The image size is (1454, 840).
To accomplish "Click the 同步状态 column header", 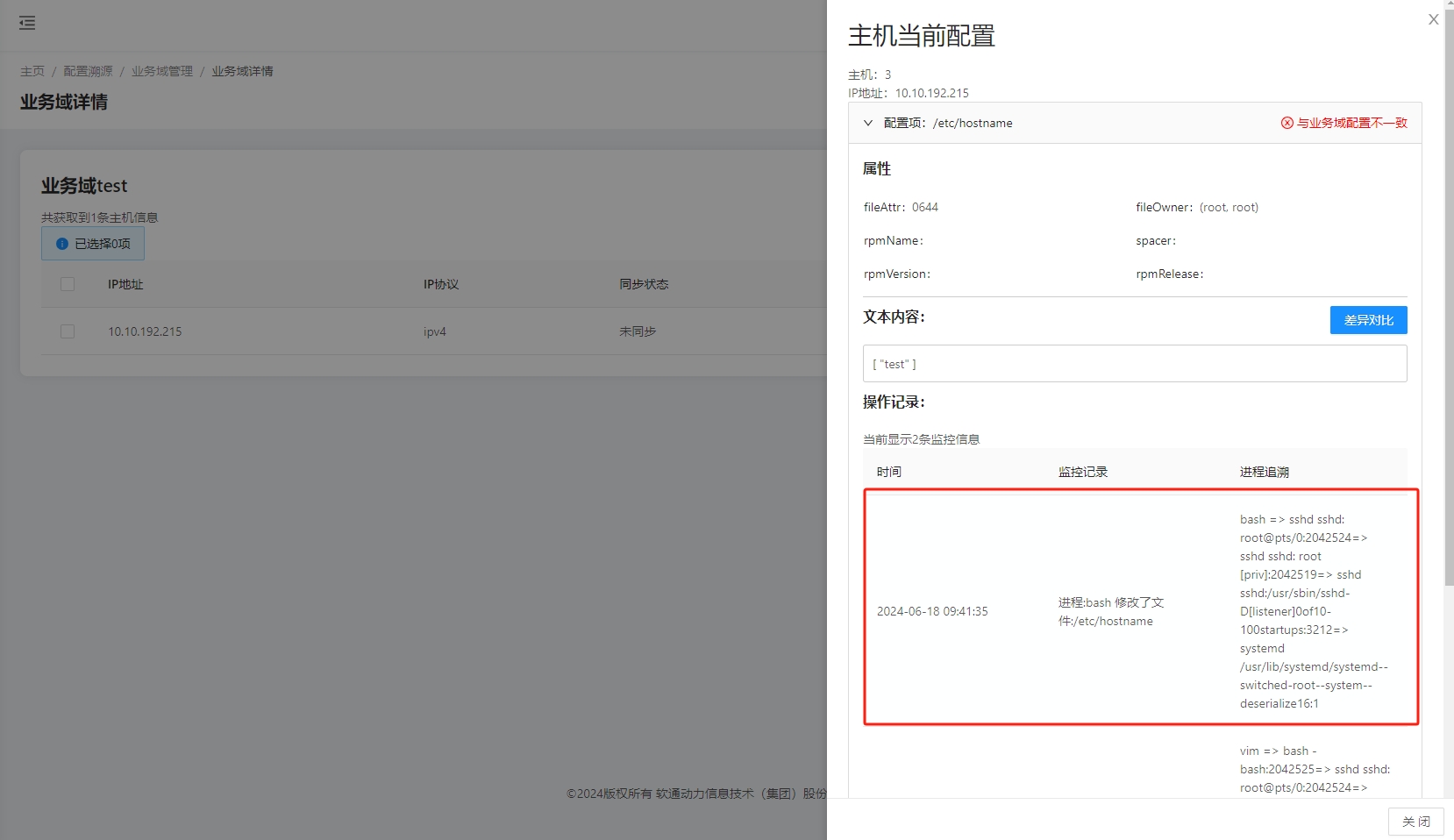I will tap(644, 284).
